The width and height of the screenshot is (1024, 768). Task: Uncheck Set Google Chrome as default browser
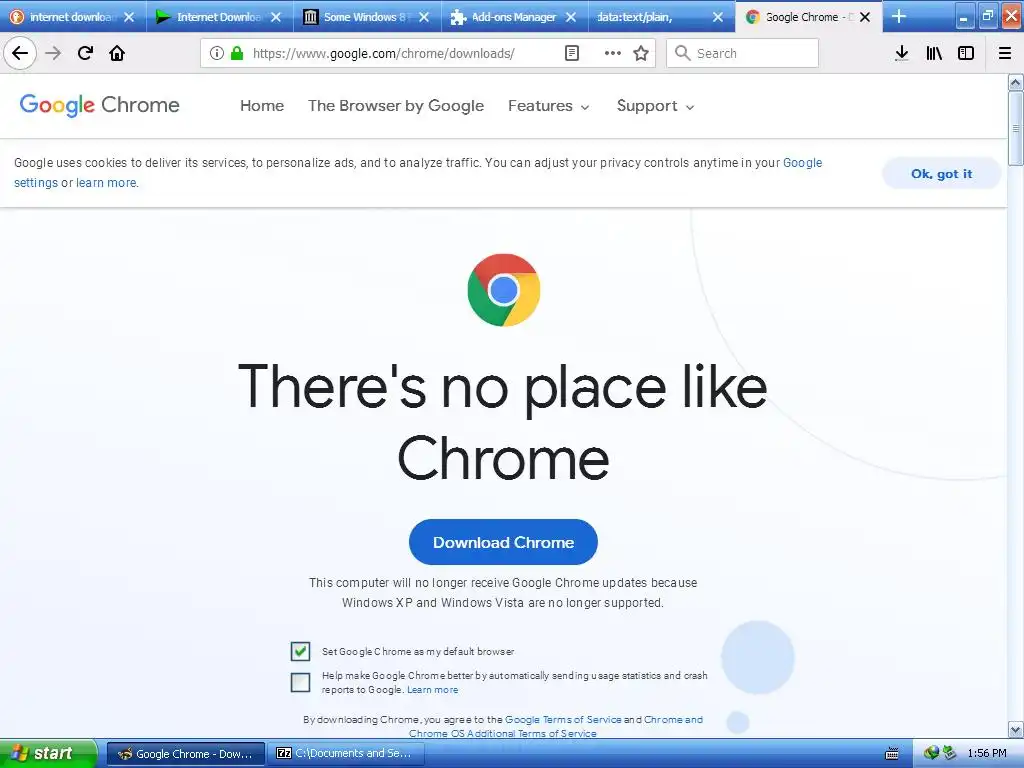click(x=300, y=651)
